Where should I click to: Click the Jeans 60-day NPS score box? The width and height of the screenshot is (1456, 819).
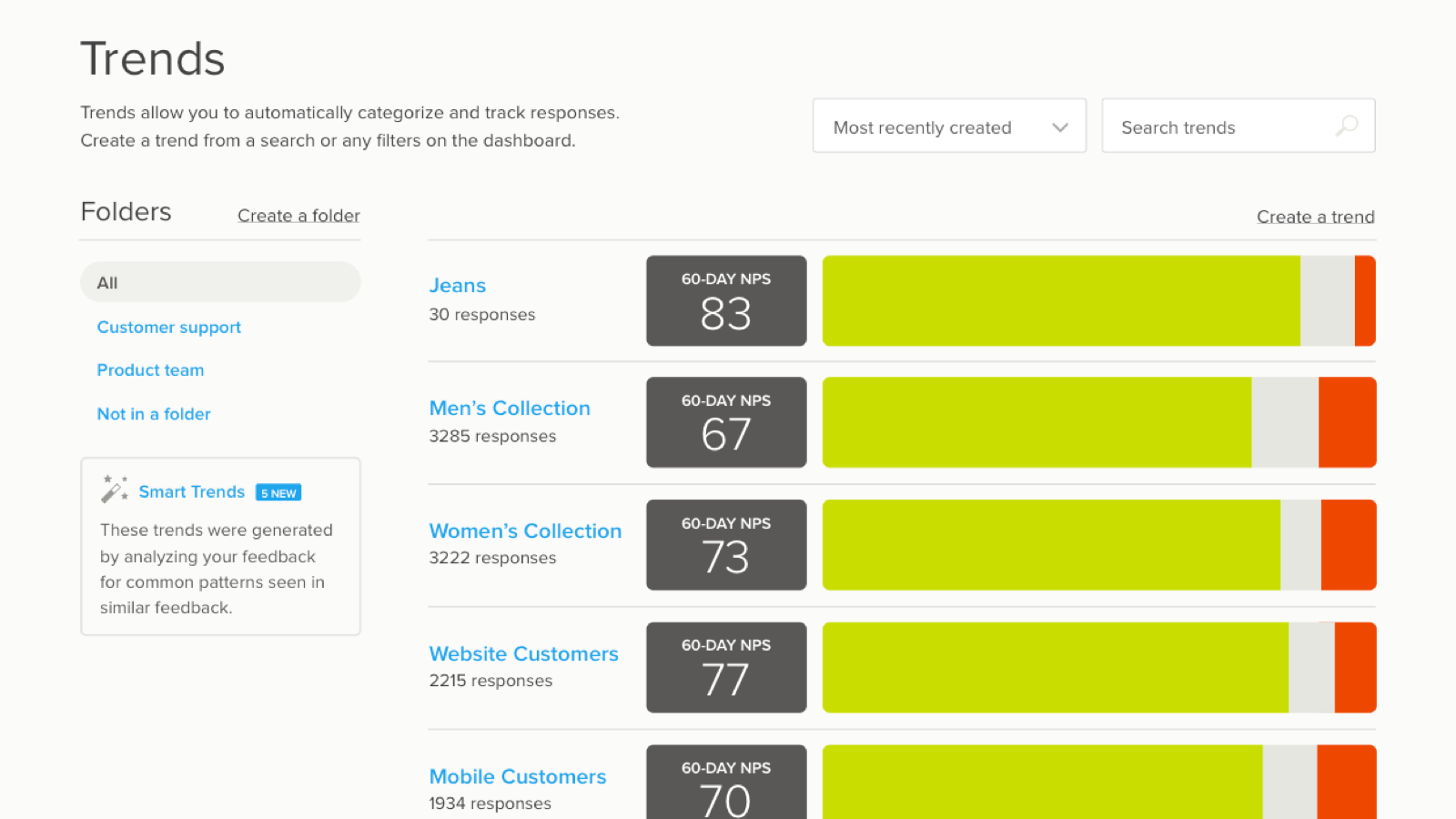coord(726,301)
